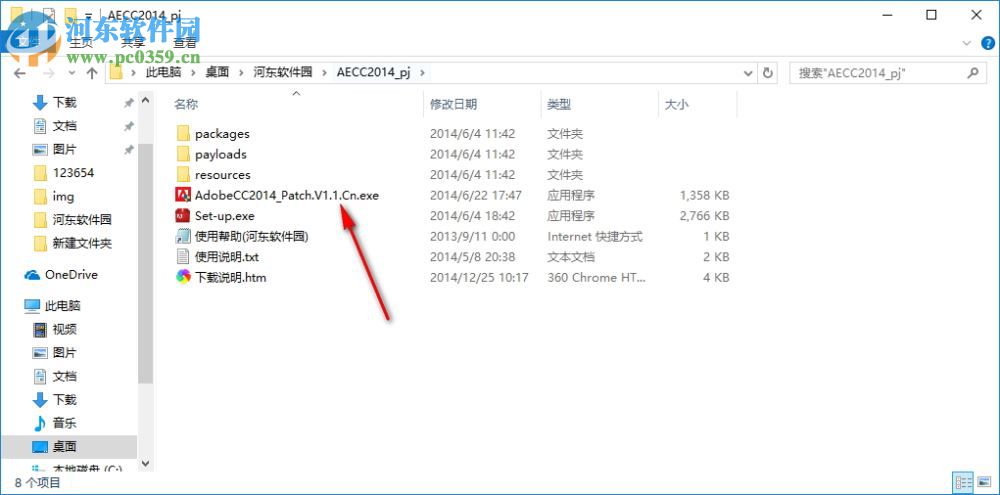Viewport: 1000px width, 495px height.
Task: Select 河东软件园 folder in sidebar
Action: pos(82,219)
